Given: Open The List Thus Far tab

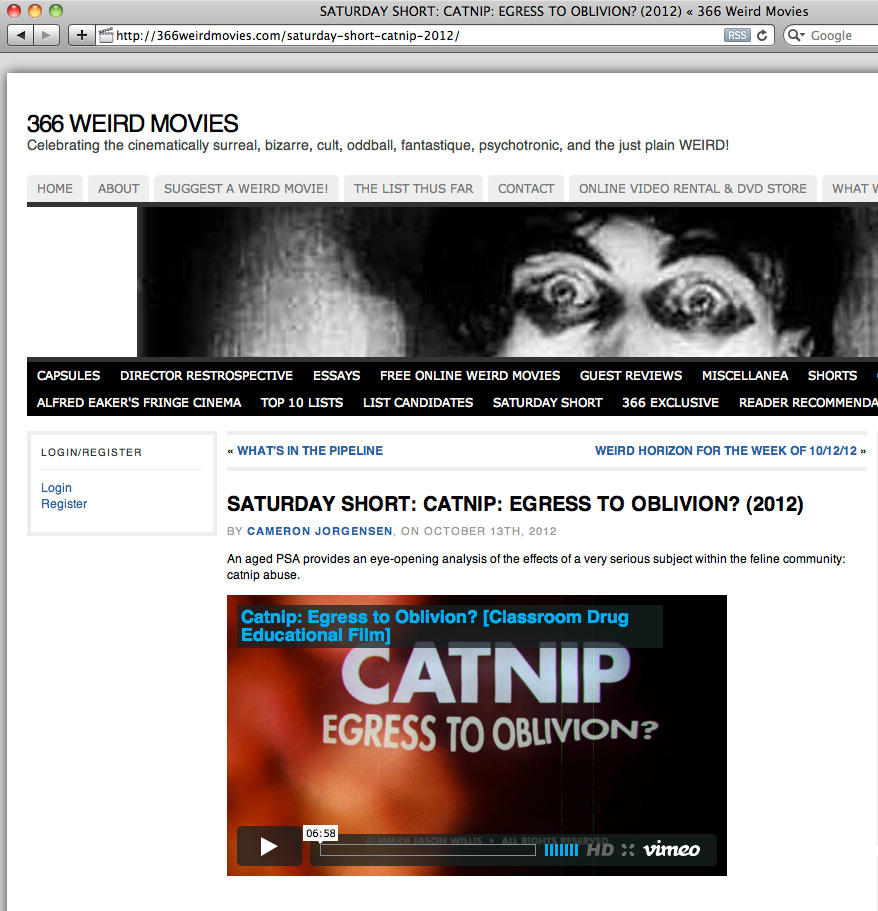Looking at the screenshot, I should 413,188.
